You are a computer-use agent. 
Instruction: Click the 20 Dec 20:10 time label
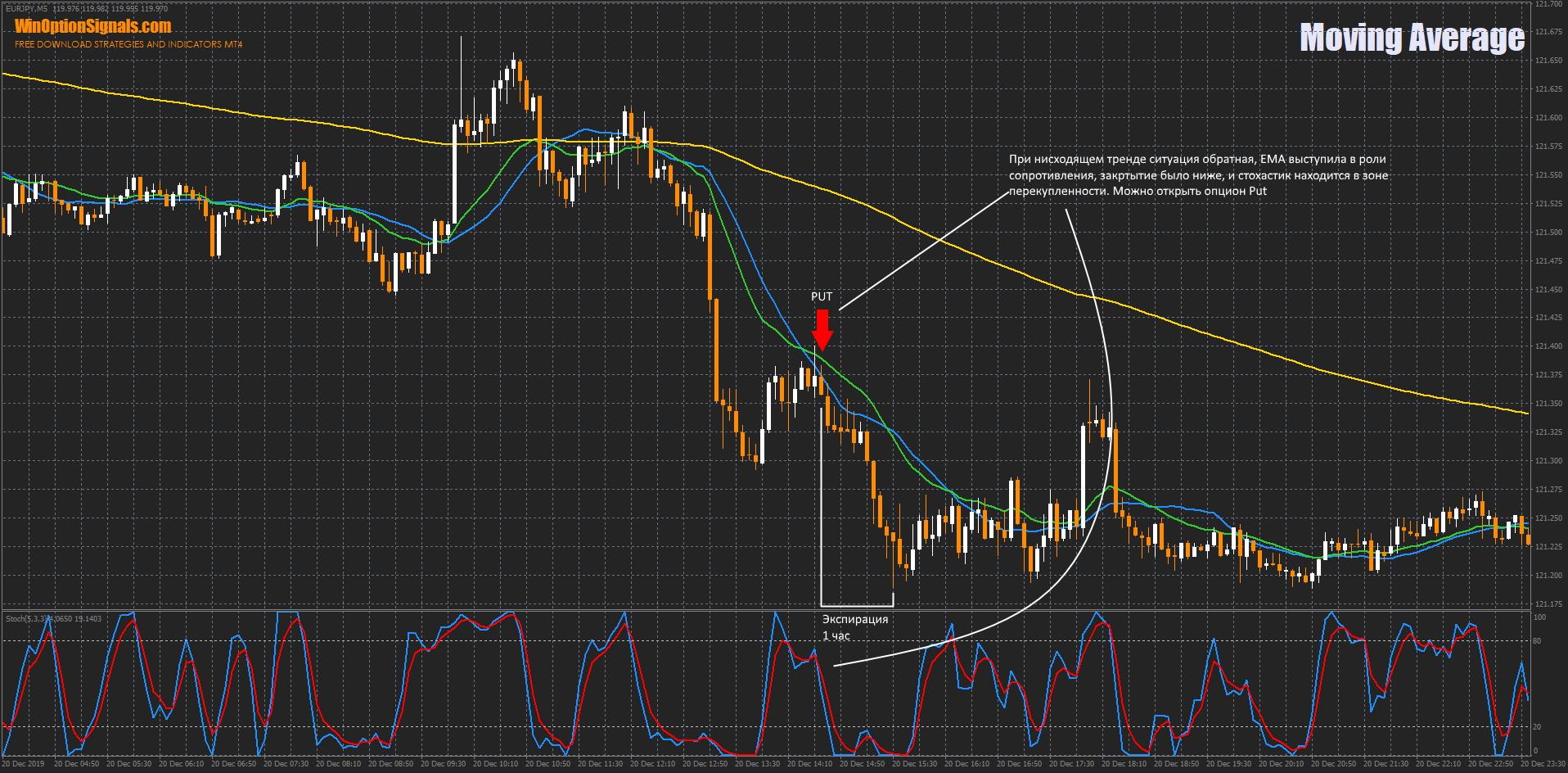pos(1282,764)
